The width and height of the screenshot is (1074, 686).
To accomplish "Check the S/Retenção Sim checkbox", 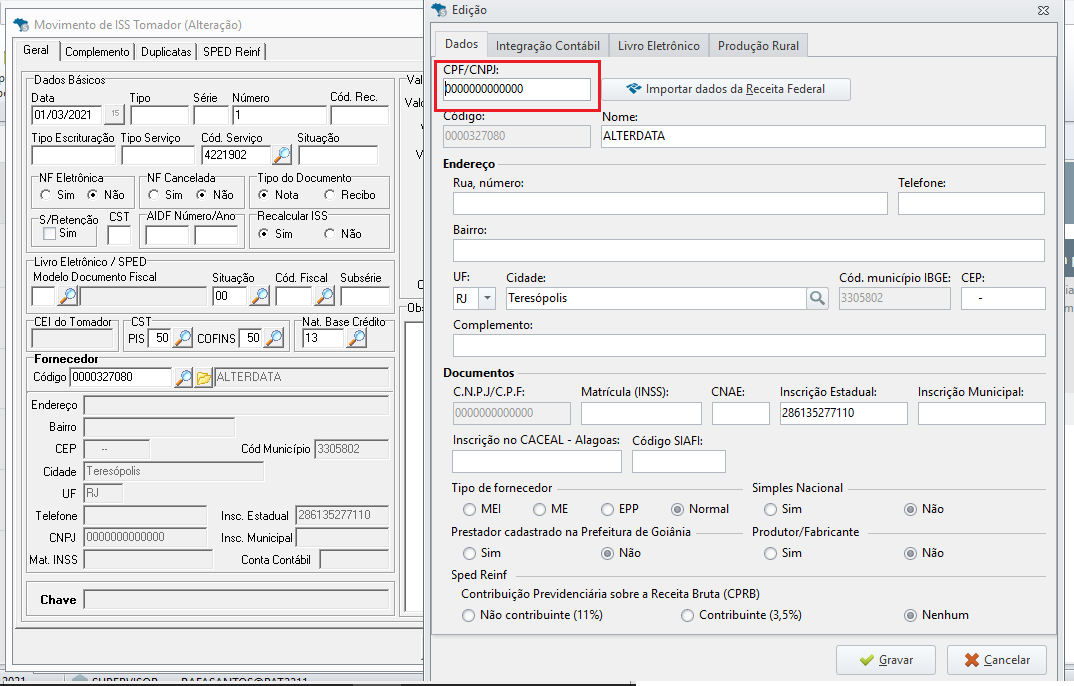I will click(49, 233).
